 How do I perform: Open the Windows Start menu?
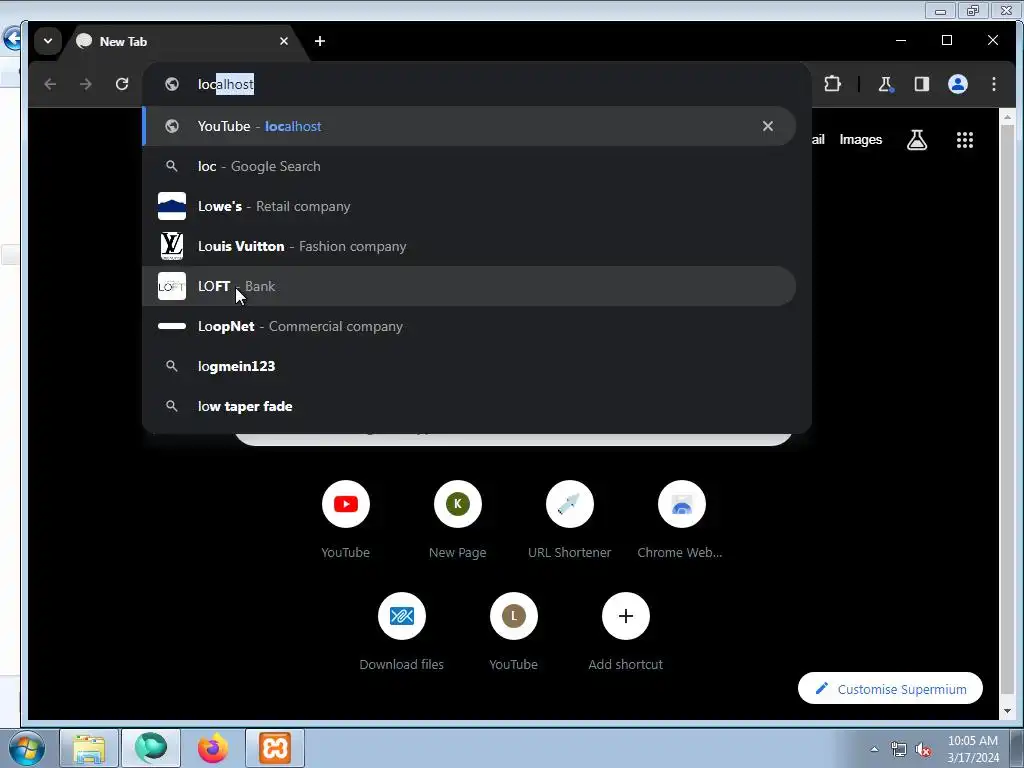(26, 748)
